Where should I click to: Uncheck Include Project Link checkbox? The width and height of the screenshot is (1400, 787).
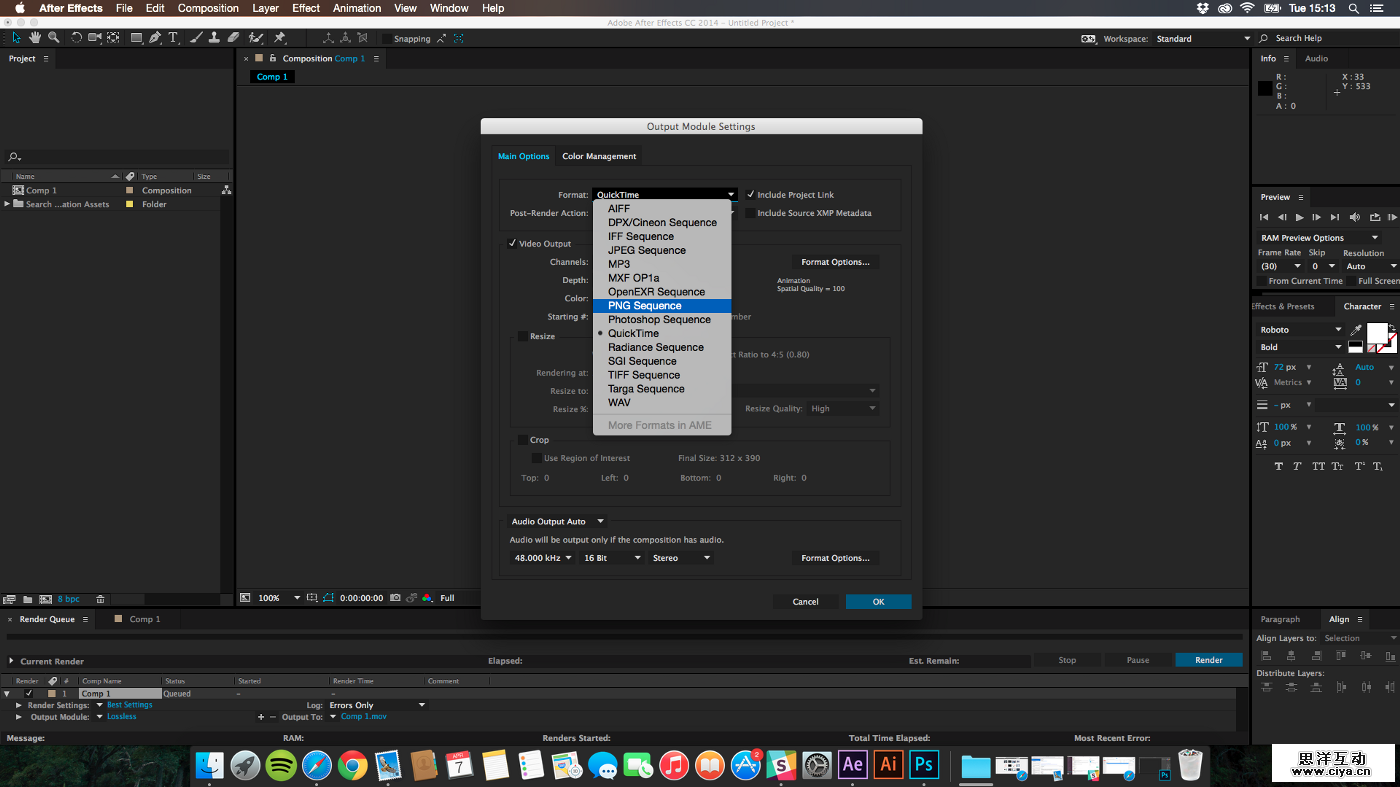coord(751,195)
